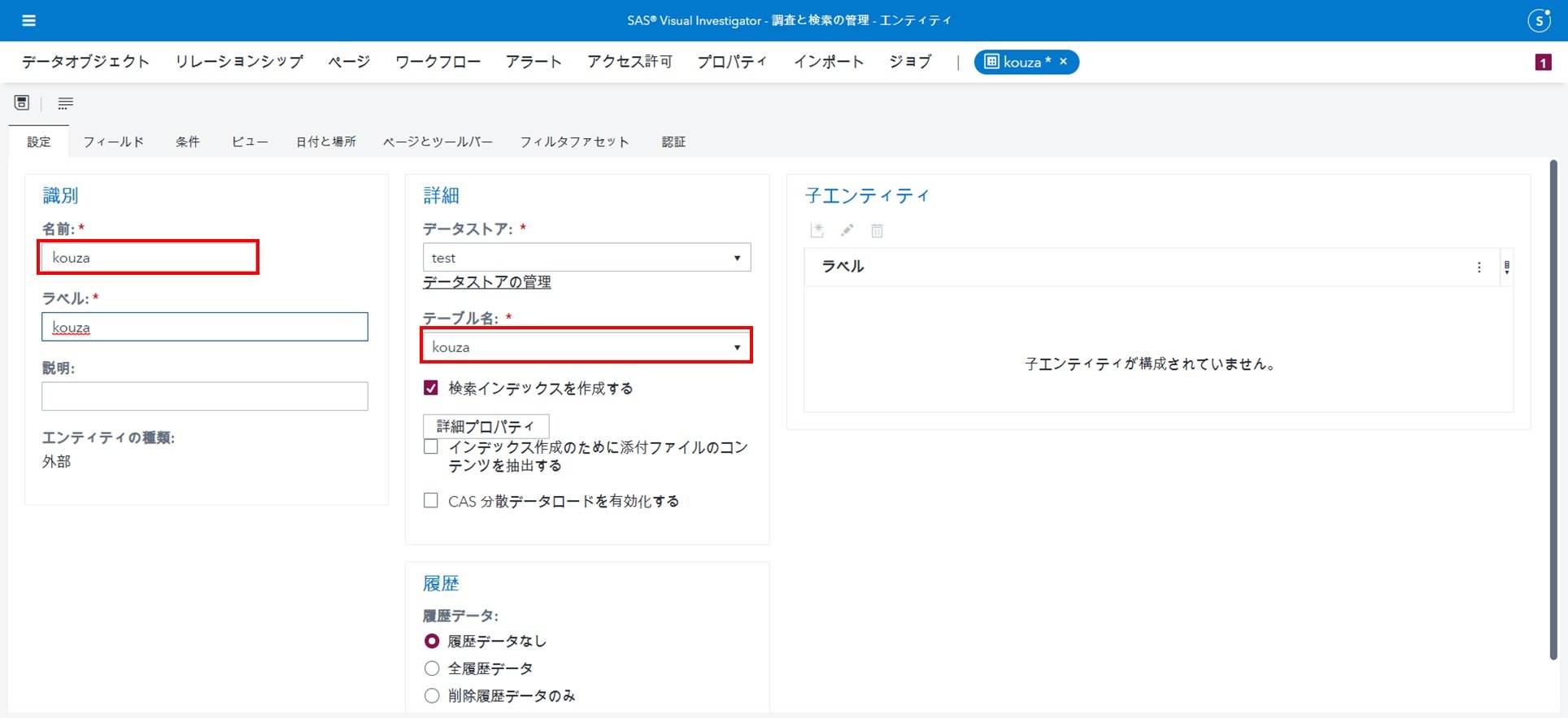Open the アクセス許可 menu
This screenshot has width=1568, height=718.
(x=629, y=62)
